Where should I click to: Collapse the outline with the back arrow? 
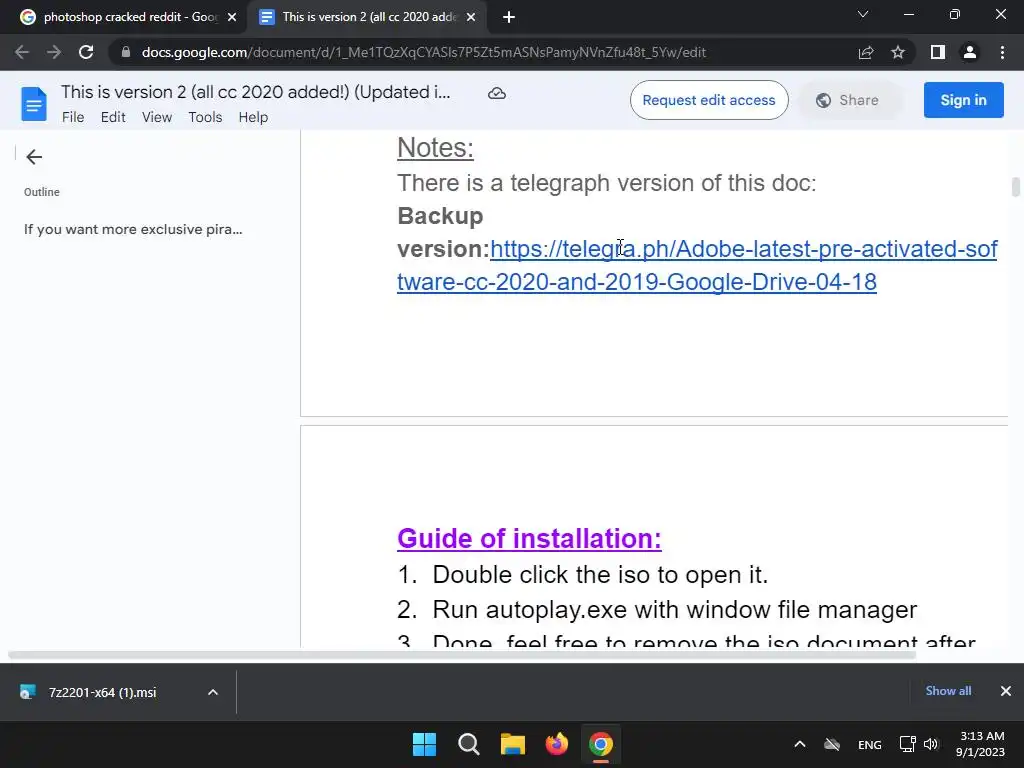[34, 157]
